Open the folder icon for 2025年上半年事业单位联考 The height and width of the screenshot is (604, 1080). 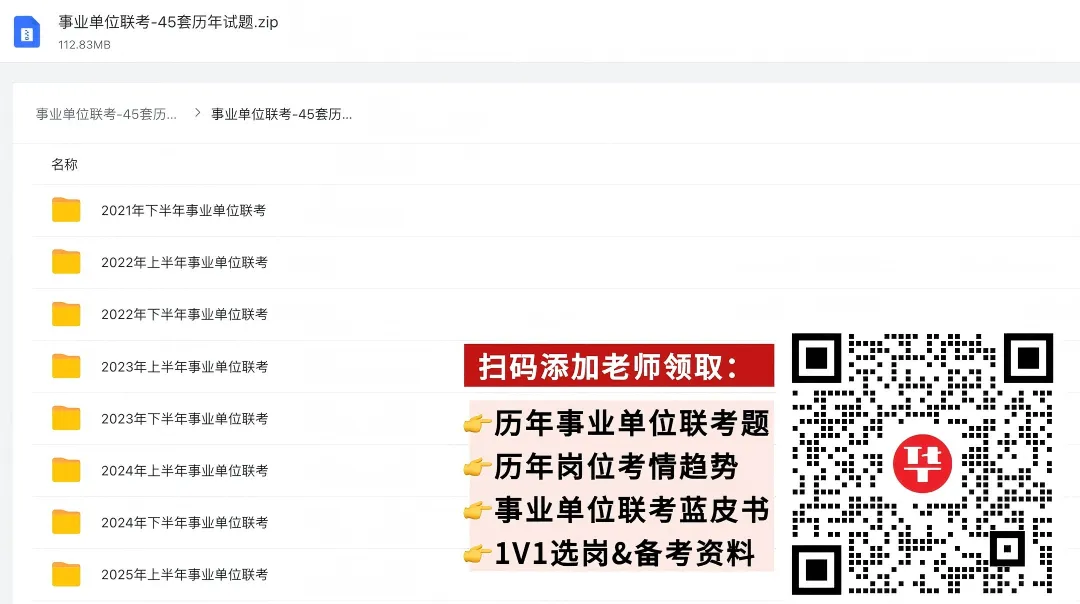(66, 574)
